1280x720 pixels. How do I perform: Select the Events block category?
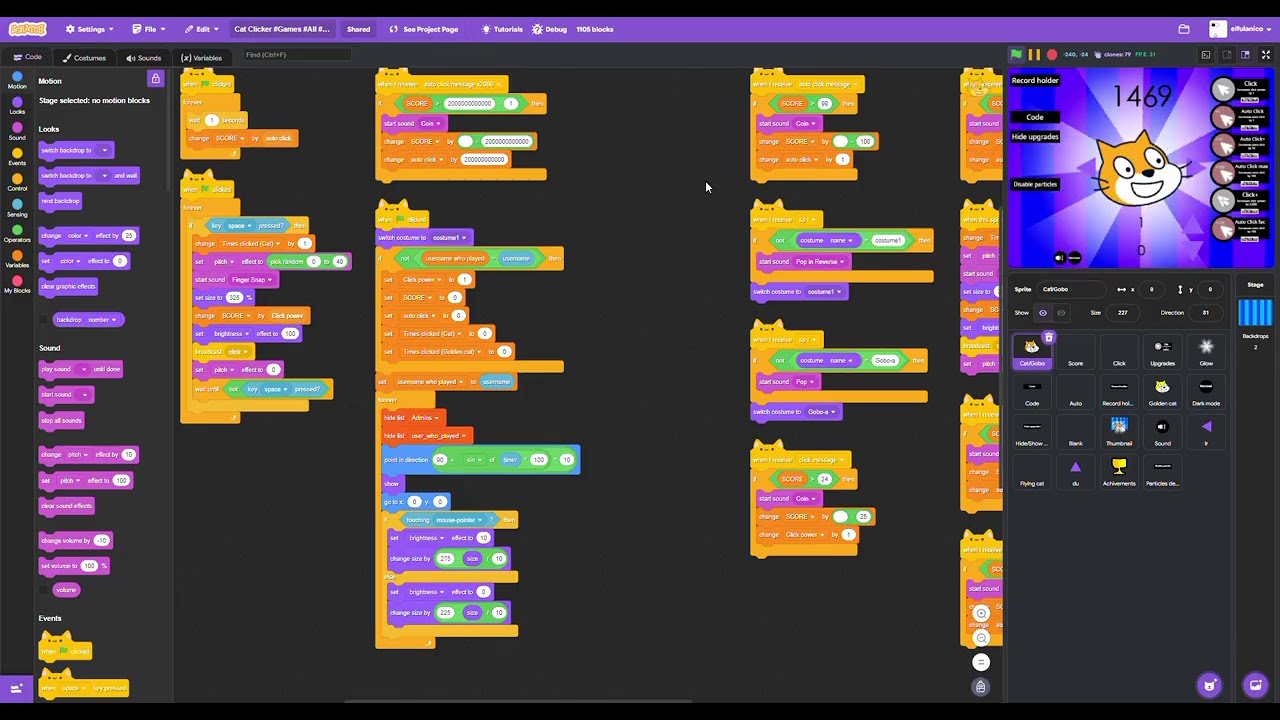(17, 157)
